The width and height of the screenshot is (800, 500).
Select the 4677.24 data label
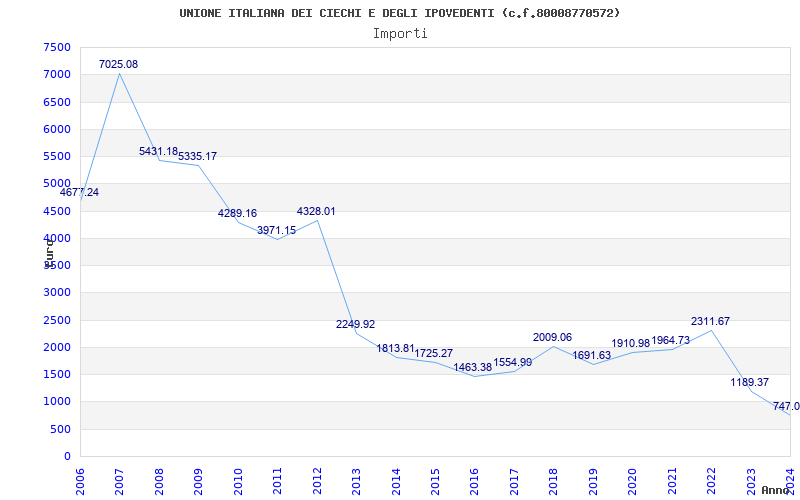pos(79,192)
